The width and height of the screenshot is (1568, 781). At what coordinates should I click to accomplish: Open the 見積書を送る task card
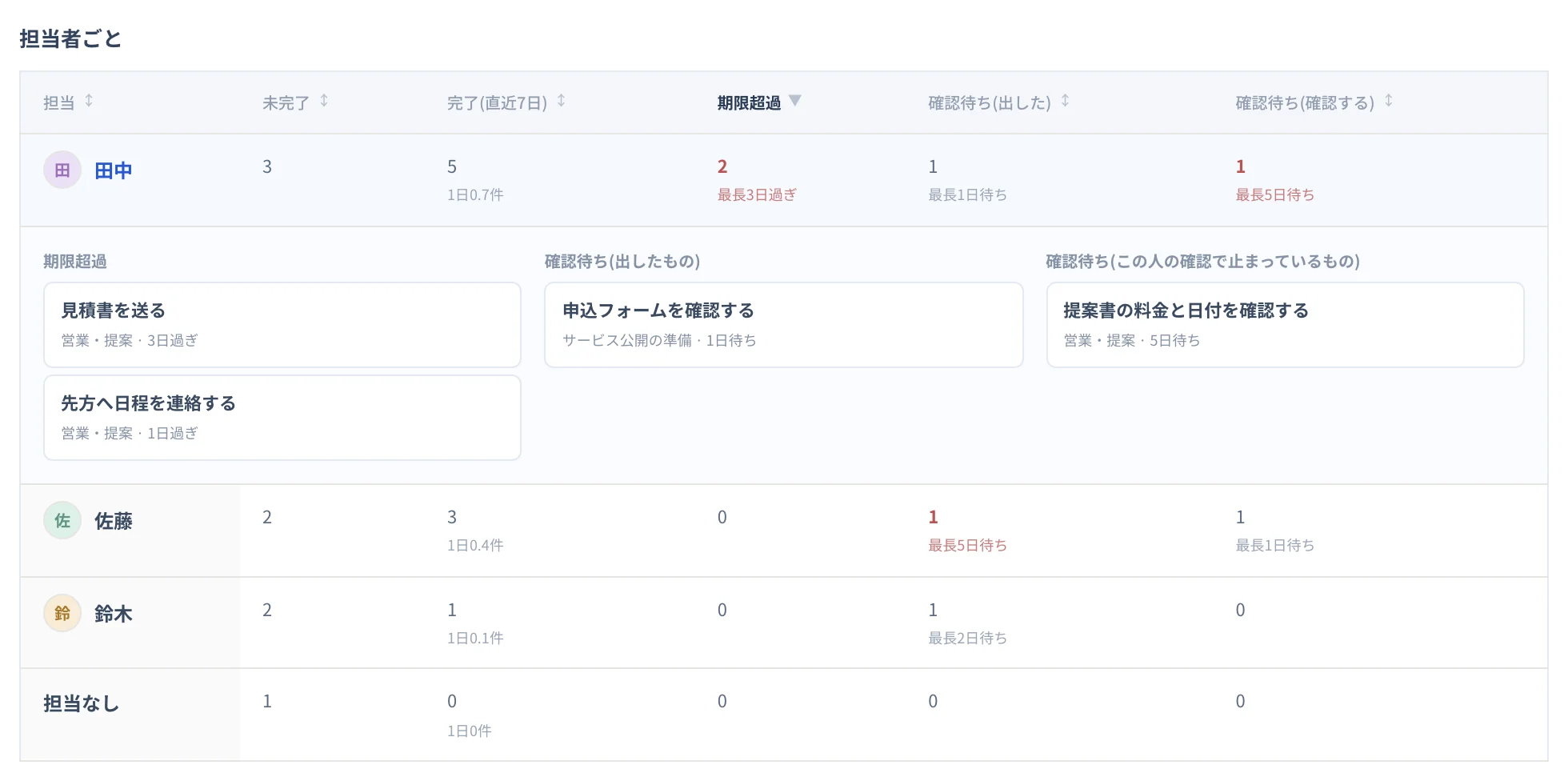(282, 325)
